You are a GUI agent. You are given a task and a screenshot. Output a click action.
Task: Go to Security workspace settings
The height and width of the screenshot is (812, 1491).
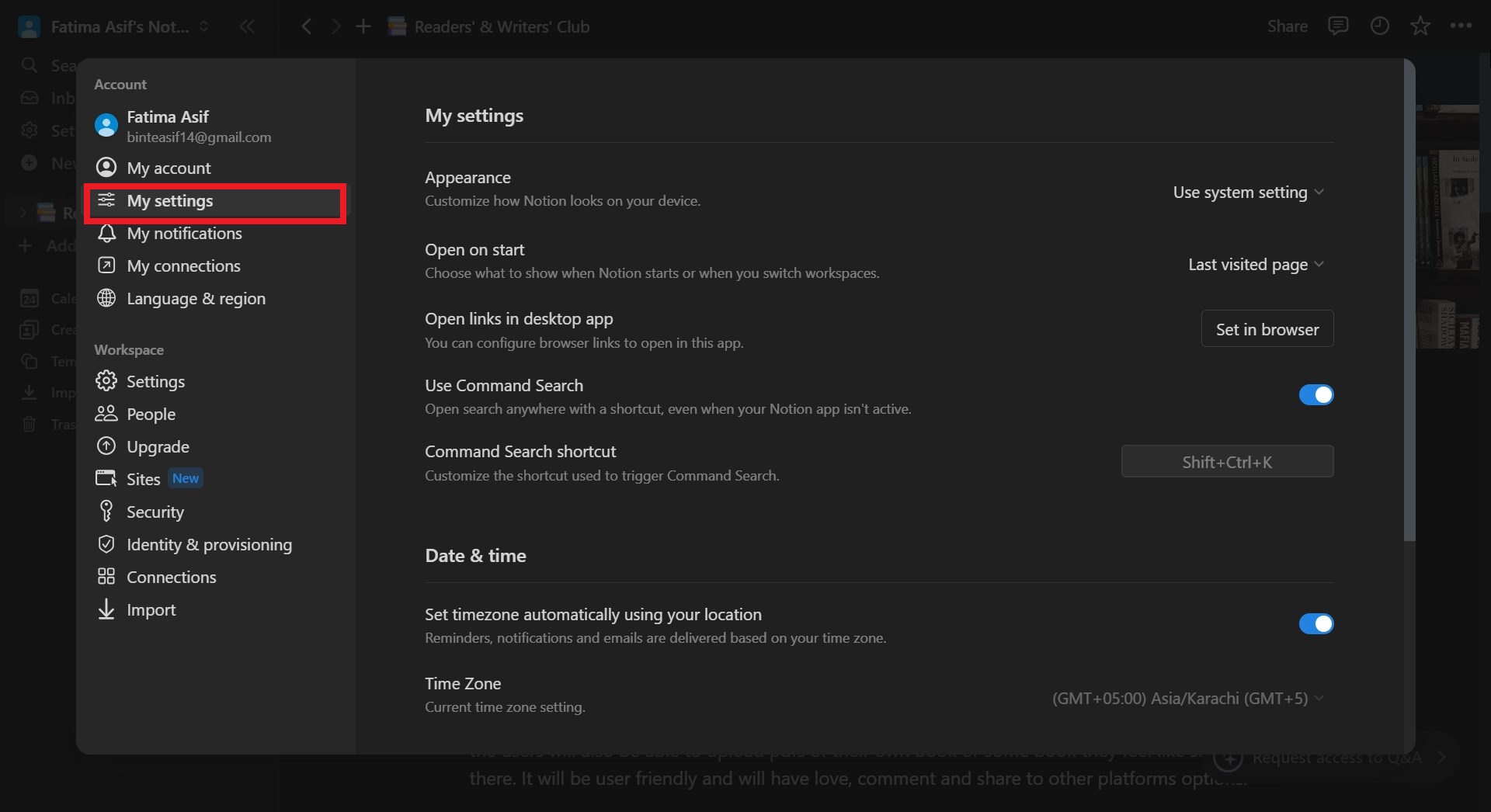(155, 512)
